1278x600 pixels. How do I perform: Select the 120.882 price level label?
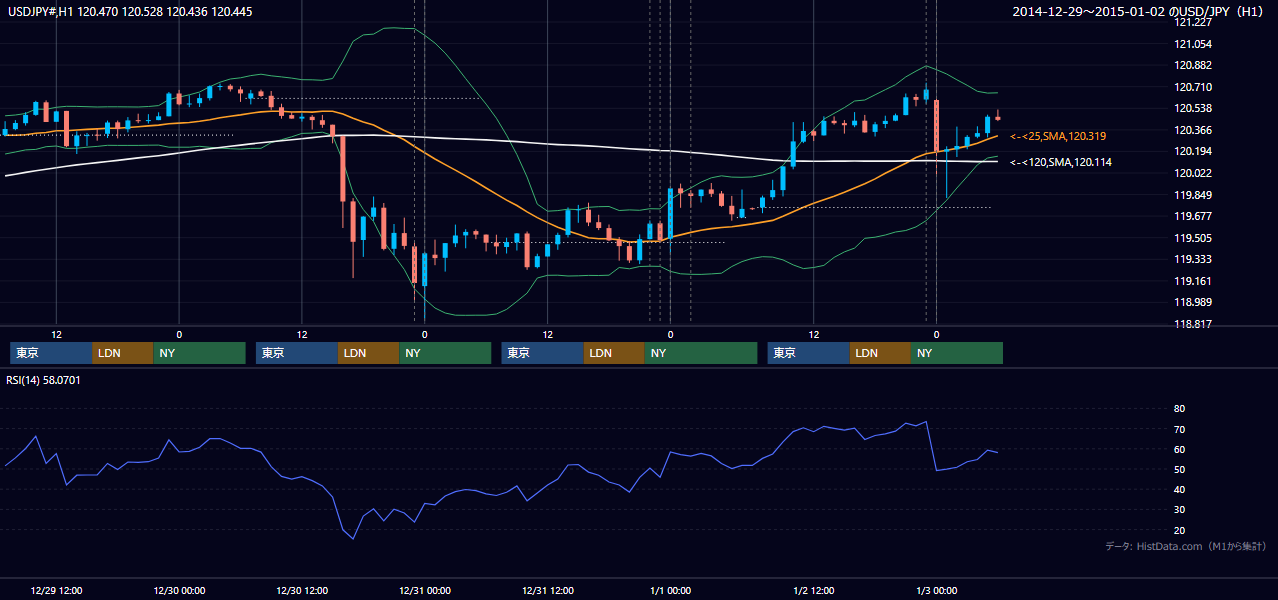pyautogui.click(x=1192, y=65)
